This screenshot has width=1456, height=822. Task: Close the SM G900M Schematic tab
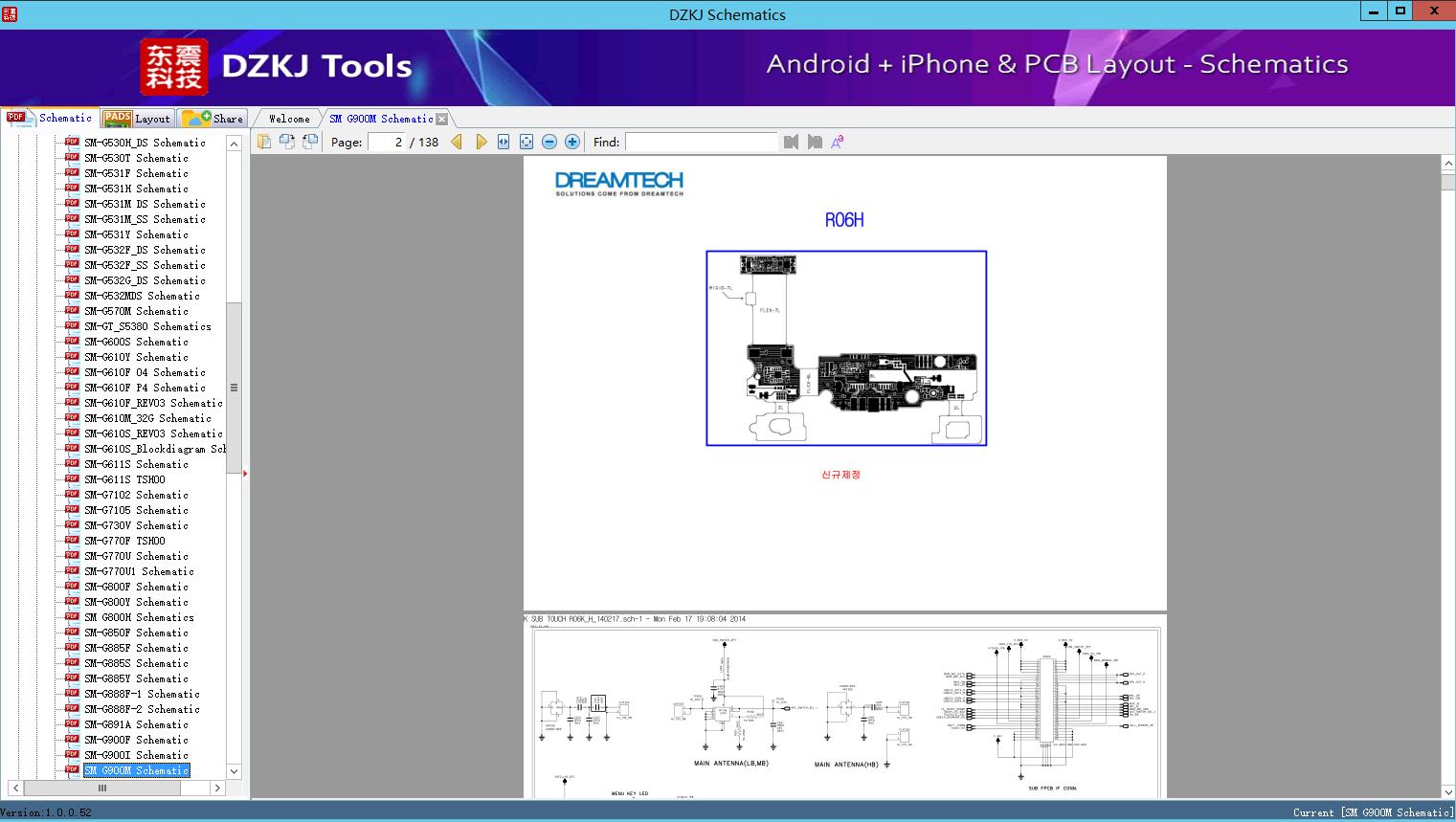pos(441,119)
